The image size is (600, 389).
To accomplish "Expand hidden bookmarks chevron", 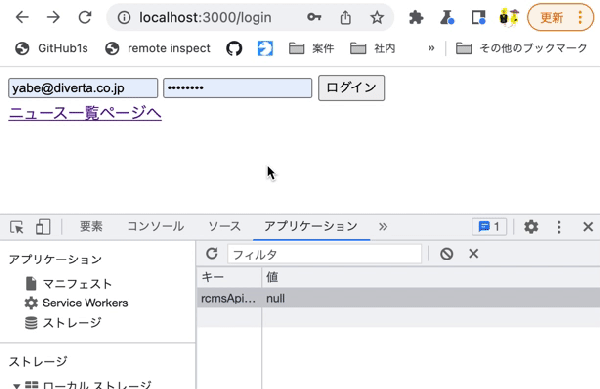I will (x=431, y=48).
